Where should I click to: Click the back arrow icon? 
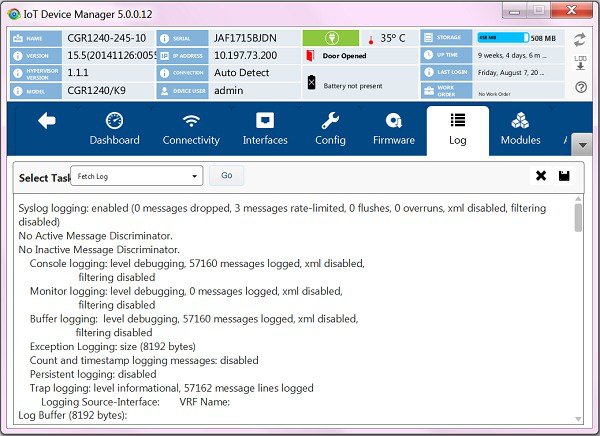47,121
